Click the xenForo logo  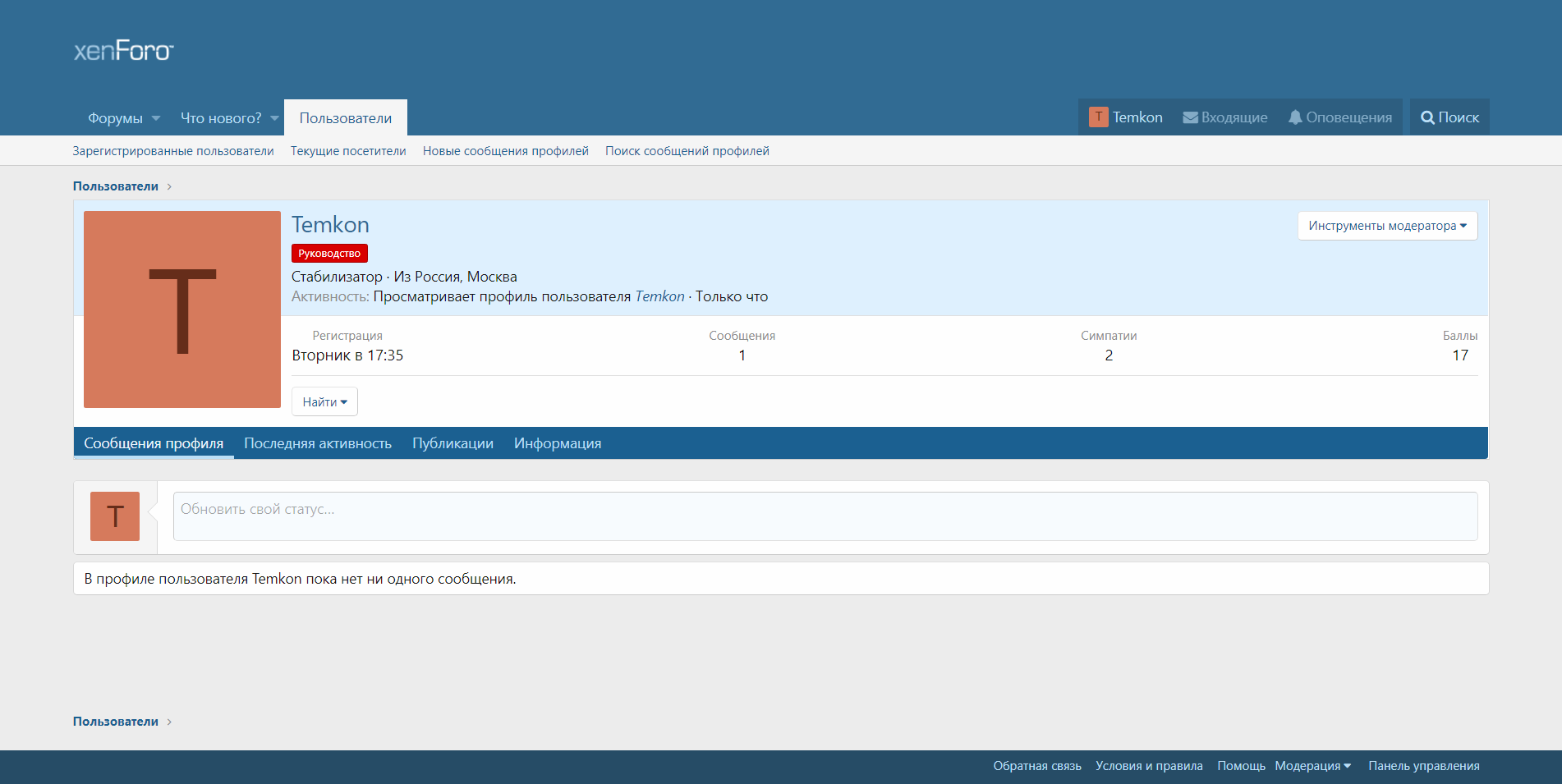pyautogui.click(x=123, y=51)
